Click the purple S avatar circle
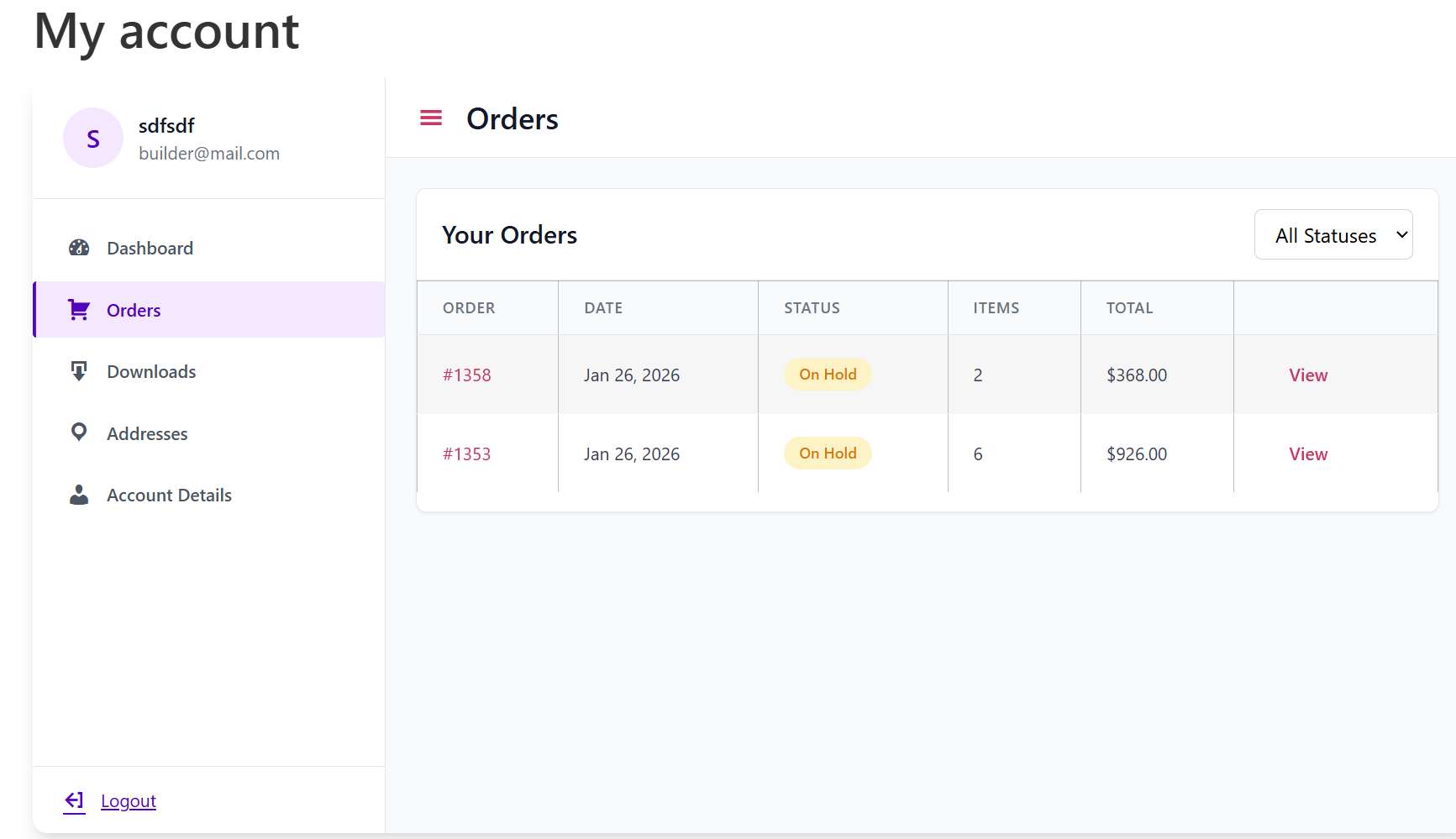 tap(93, 138)
